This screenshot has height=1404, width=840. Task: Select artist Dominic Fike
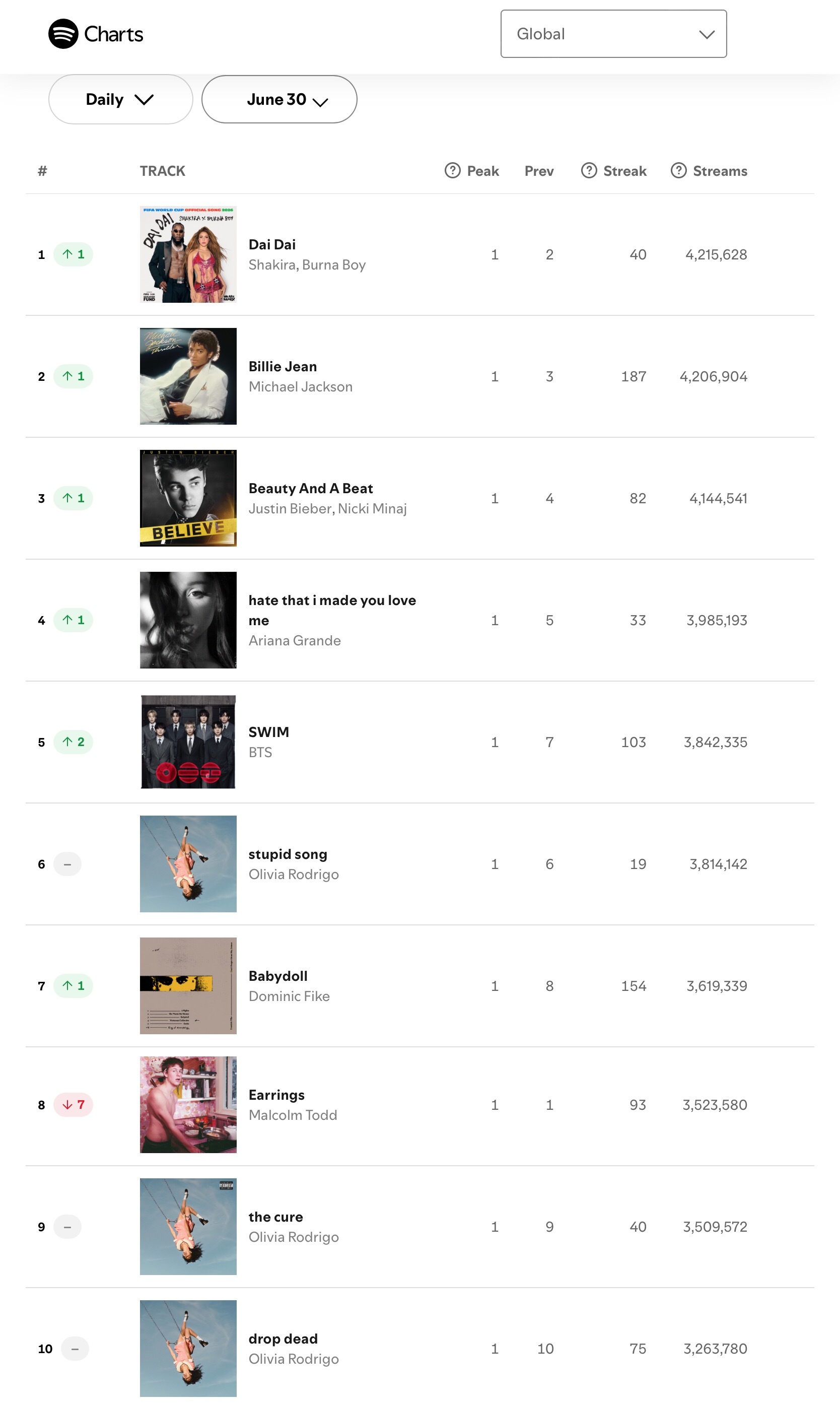click(x=289, y=996)
